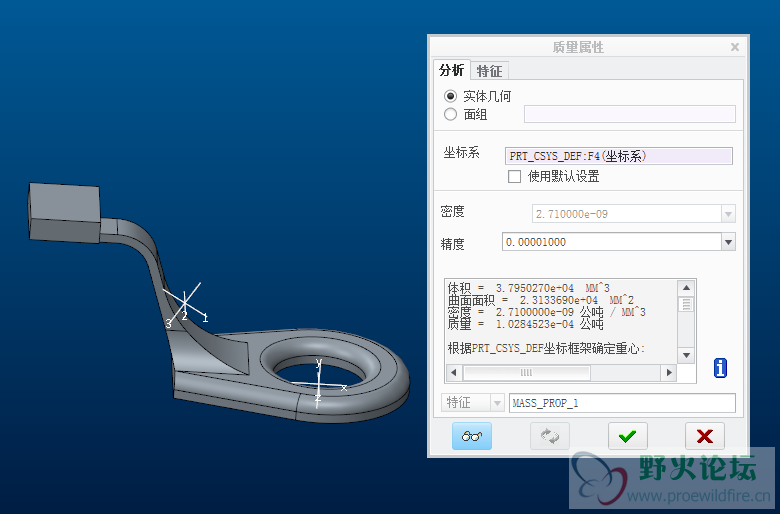Click the horizontal scrollbar thumb in results

[526, 372]
